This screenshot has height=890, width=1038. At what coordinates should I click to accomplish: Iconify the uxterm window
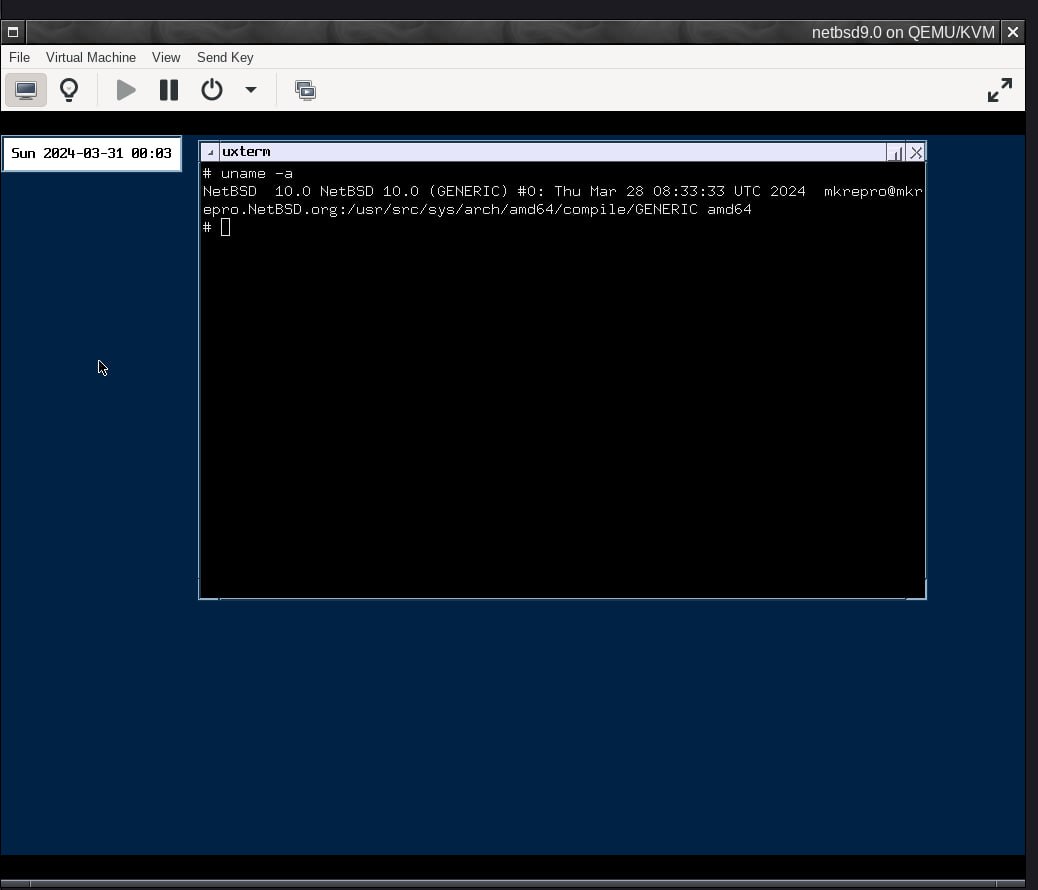pos(895,153)
